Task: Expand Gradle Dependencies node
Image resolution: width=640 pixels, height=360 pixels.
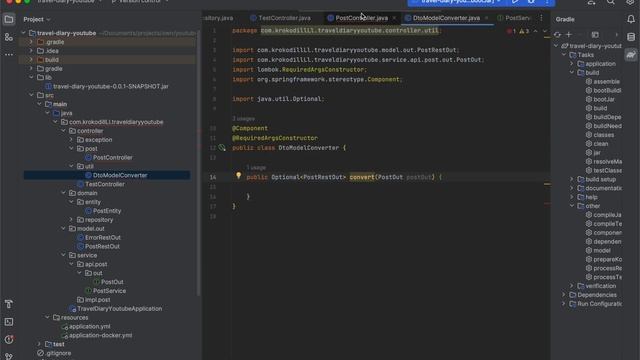Action: pyautogui.click(x=564, y=295)
